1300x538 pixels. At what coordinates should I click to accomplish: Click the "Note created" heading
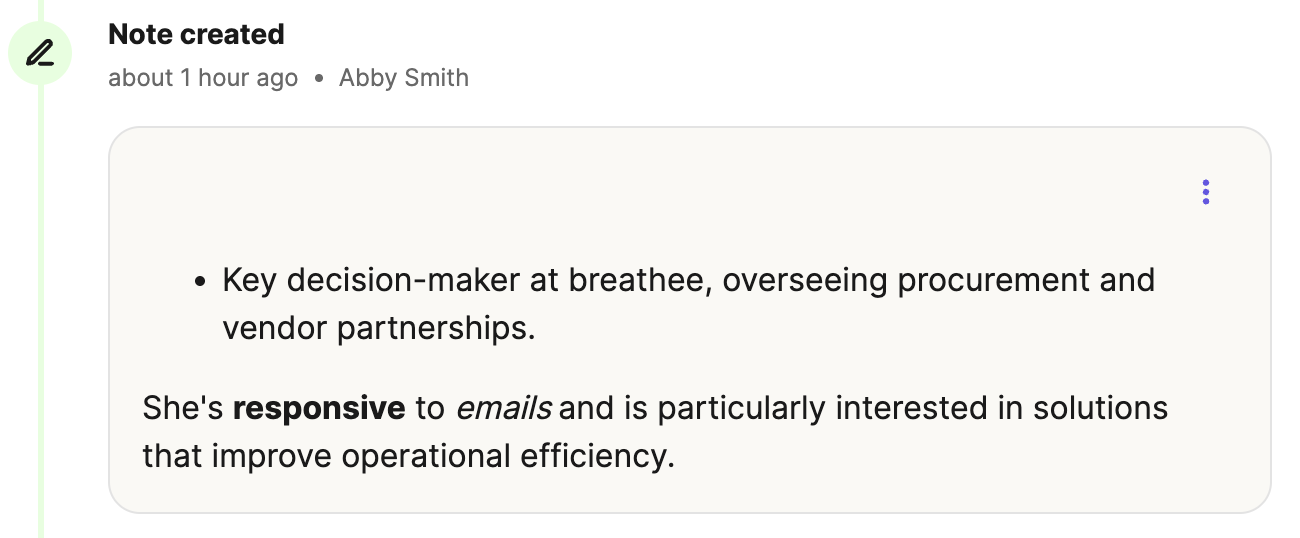pos(196,34)
